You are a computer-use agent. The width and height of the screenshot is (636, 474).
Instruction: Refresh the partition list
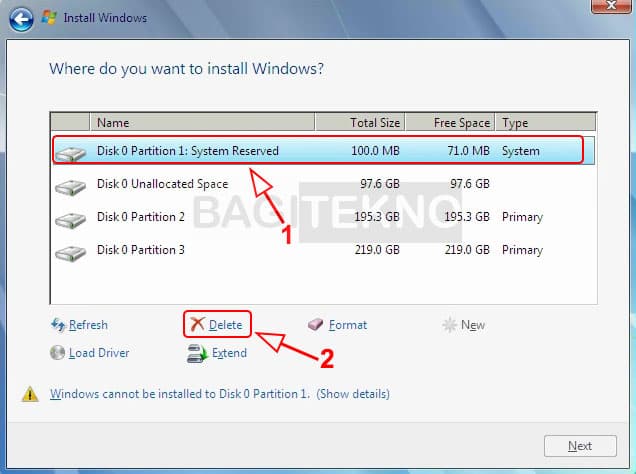(88, 325)
